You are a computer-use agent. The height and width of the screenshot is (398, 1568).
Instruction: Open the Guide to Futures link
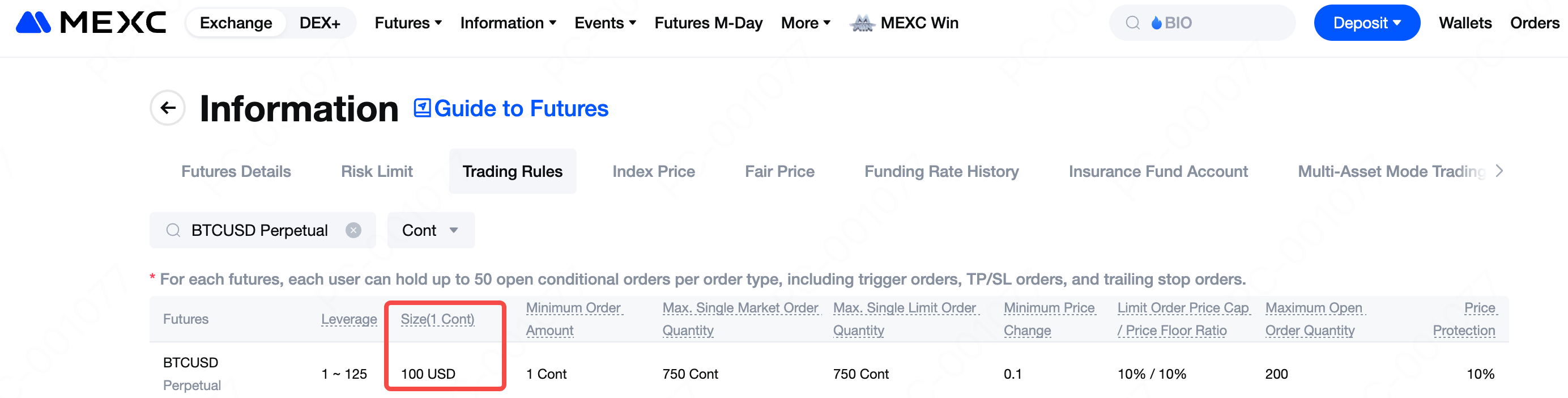tap(521, 108)
